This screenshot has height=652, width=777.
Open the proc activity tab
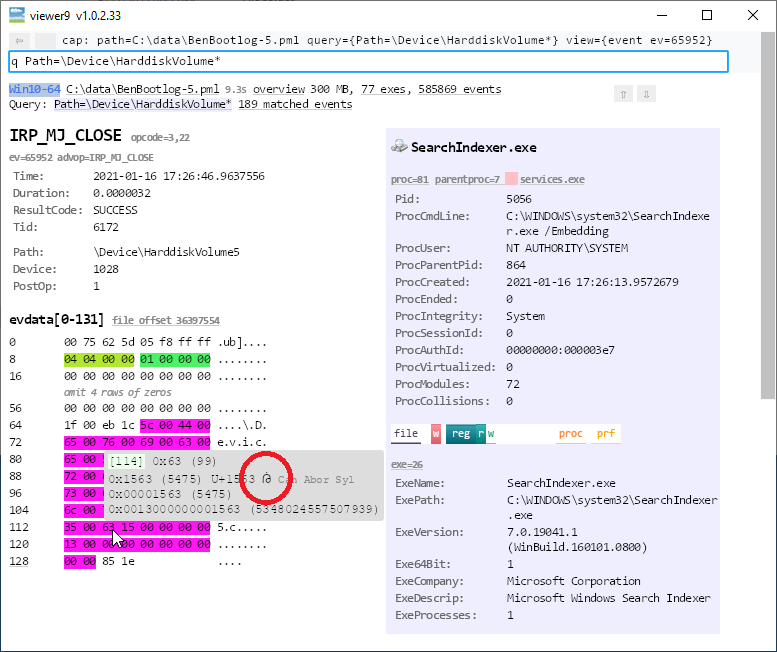[570, 433]
